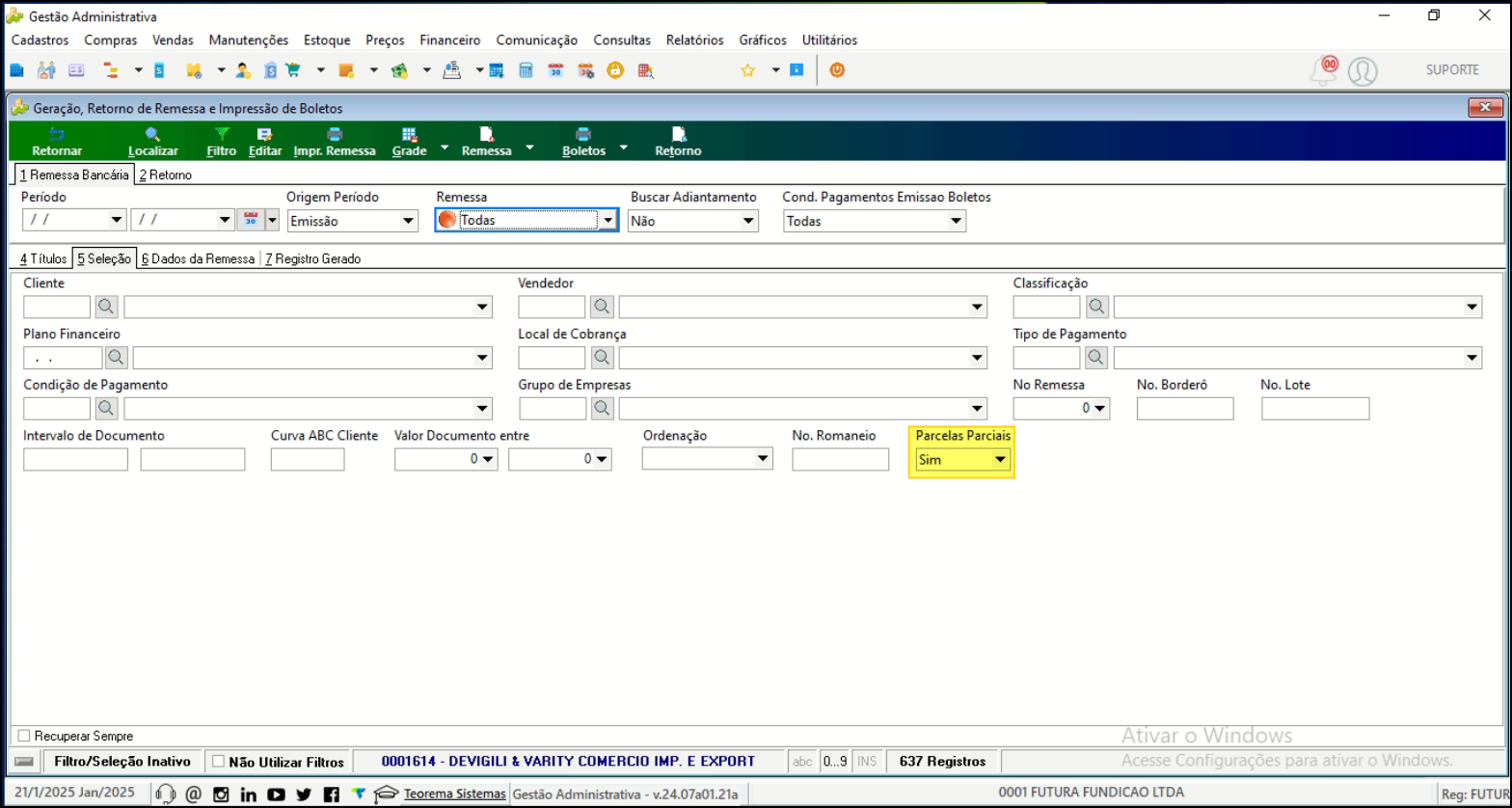The image size is (1512, 808).
Task: Click the No. Romaneio input field
Action: (841, 460)
